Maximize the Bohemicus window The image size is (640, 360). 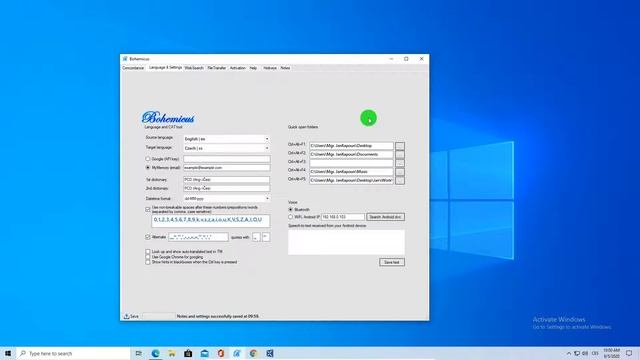pyautogui.click(x=406, y=59)
